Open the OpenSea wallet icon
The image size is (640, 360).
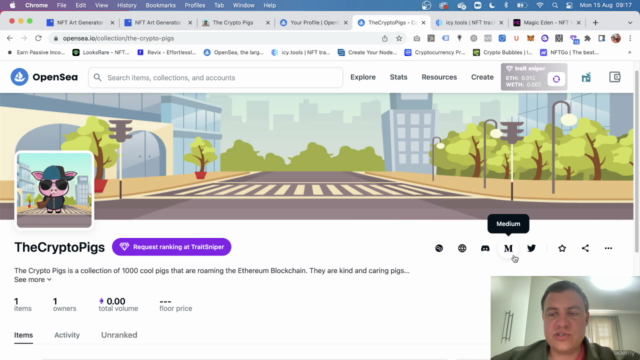tap(615, 77)
